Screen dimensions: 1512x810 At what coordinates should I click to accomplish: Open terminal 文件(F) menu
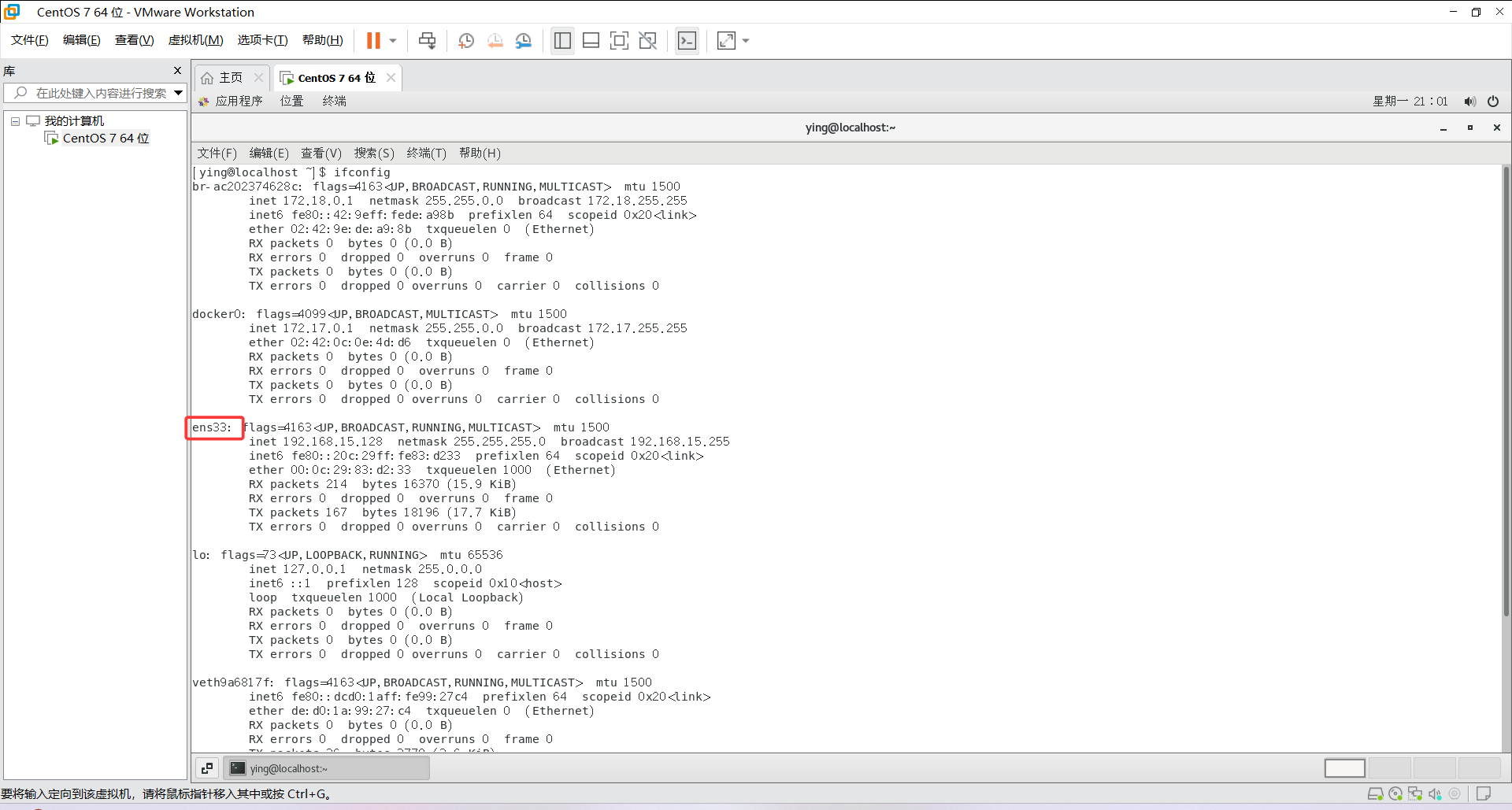click(x=217, y=153)
